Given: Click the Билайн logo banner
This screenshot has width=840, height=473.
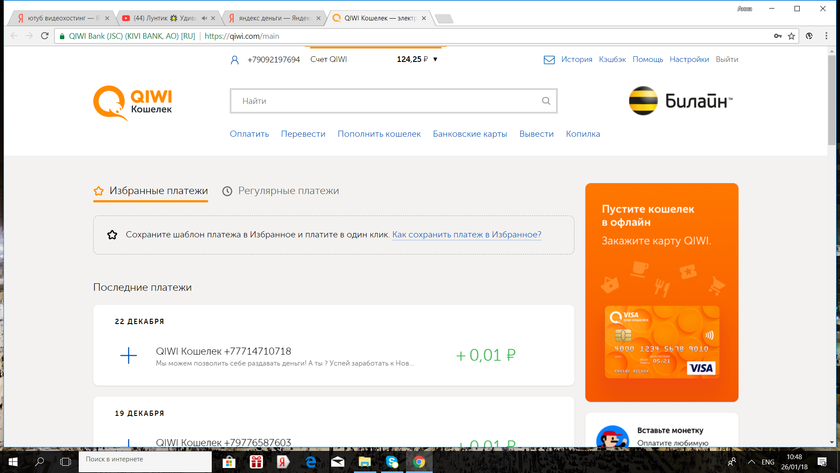Looking at the screenshot, I should [680, 101].
